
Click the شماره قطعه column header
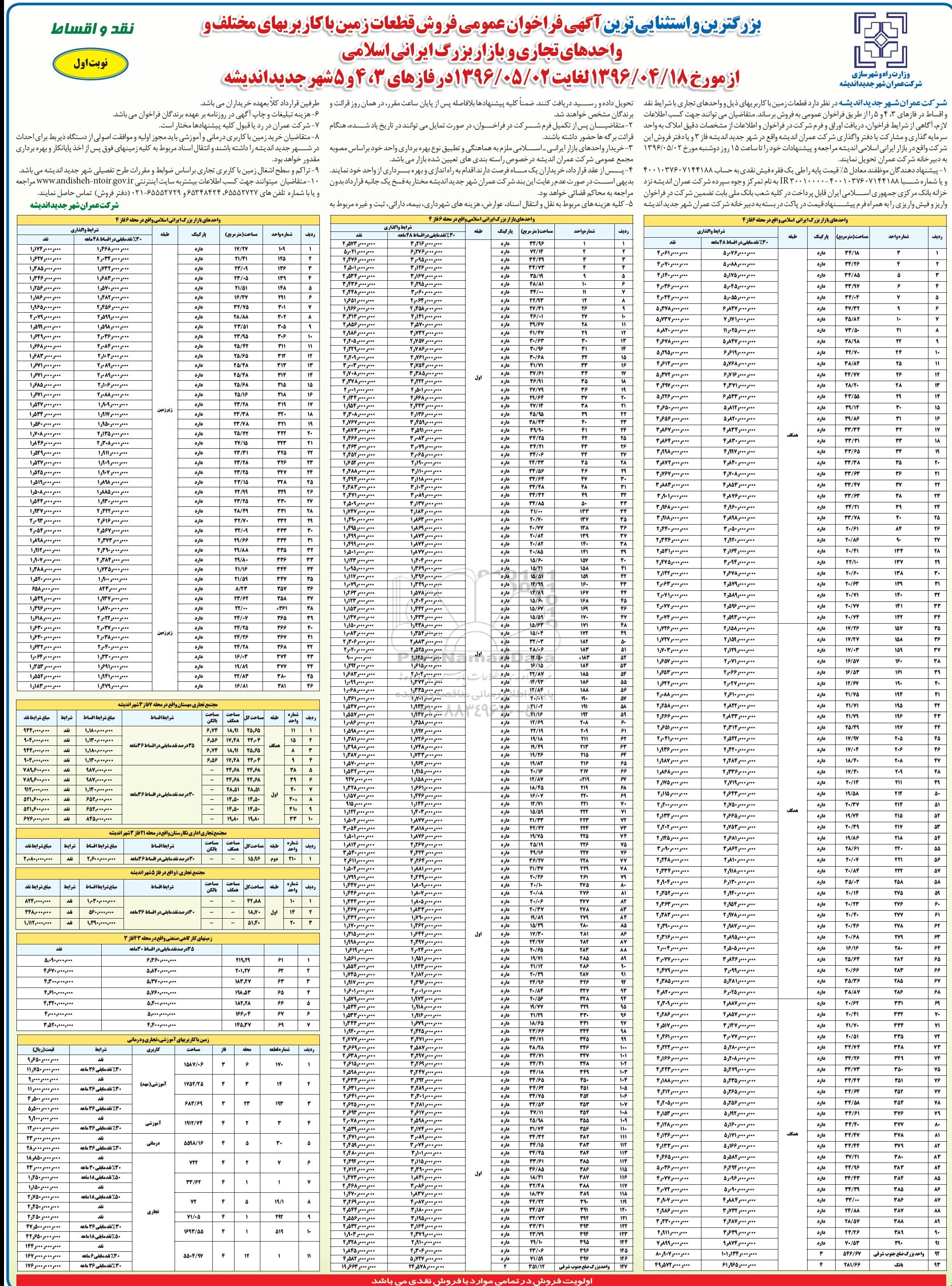pyautogui.click(x=279, y=1050)
